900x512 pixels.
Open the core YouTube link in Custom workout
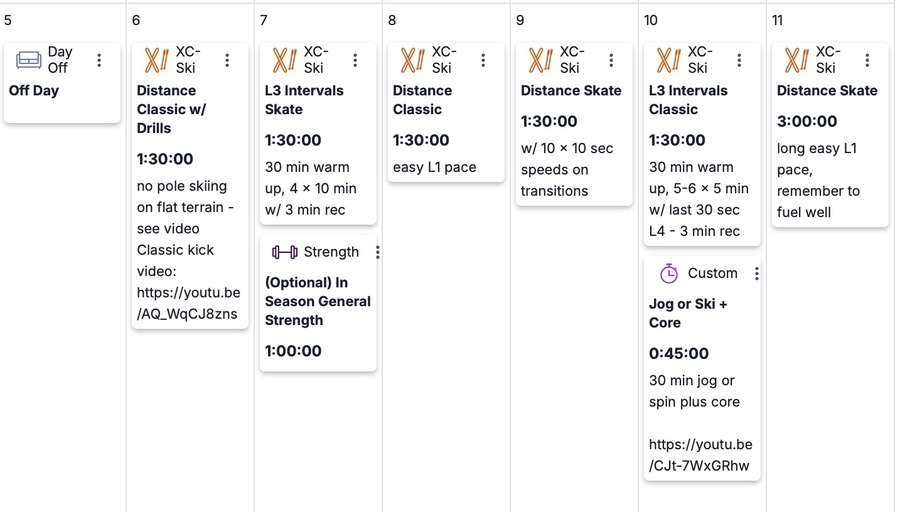(x=700, y=455)
